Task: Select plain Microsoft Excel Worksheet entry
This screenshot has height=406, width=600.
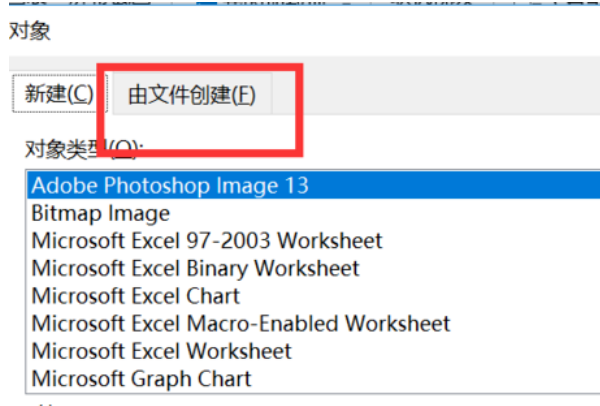Action: [x=313, y=351]
